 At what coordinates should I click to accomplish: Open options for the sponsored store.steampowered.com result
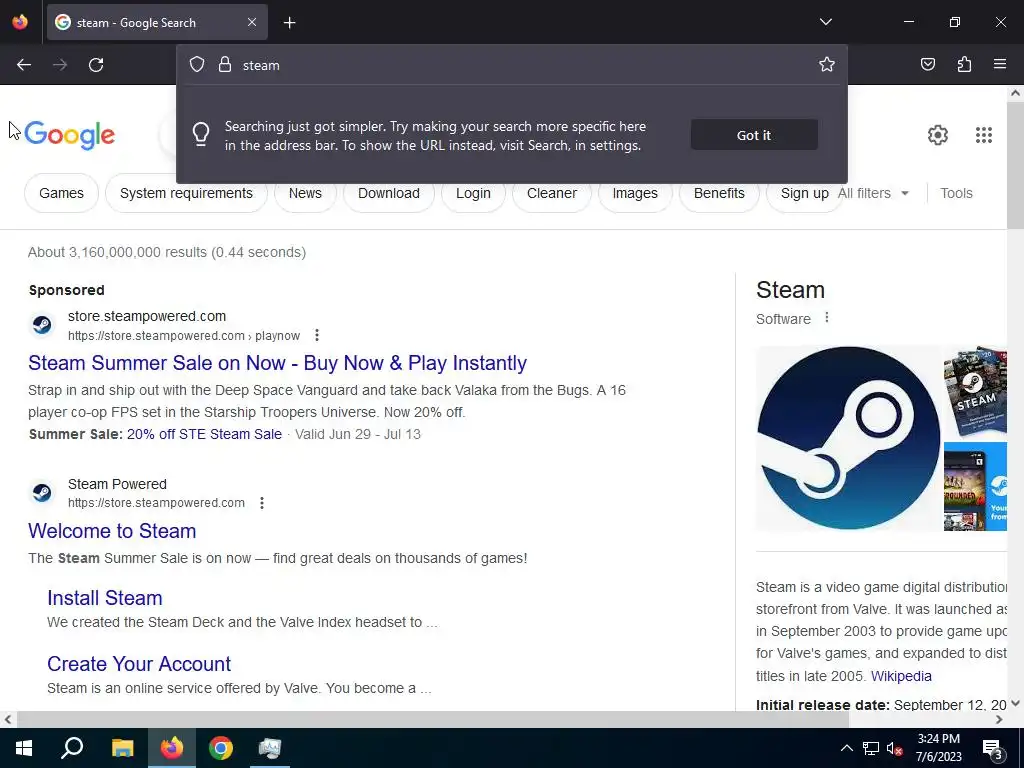pyautogui.click(x=317, y=335)
